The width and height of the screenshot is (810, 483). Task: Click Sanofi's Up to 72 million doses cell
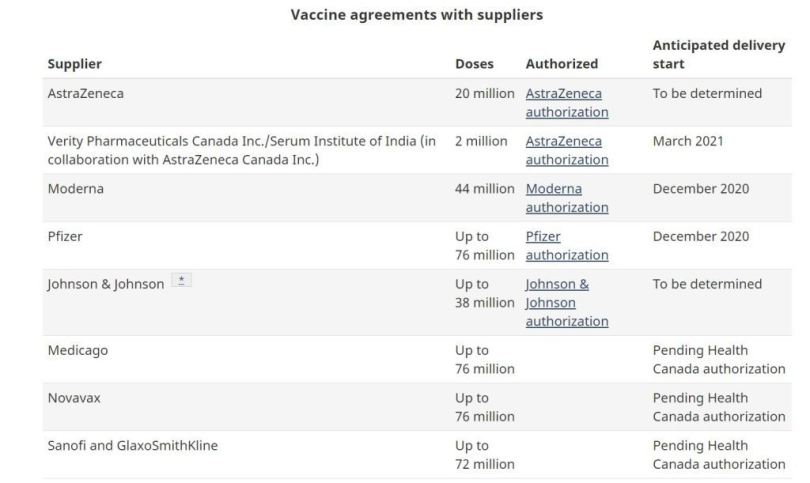click(x=484, y=455)
